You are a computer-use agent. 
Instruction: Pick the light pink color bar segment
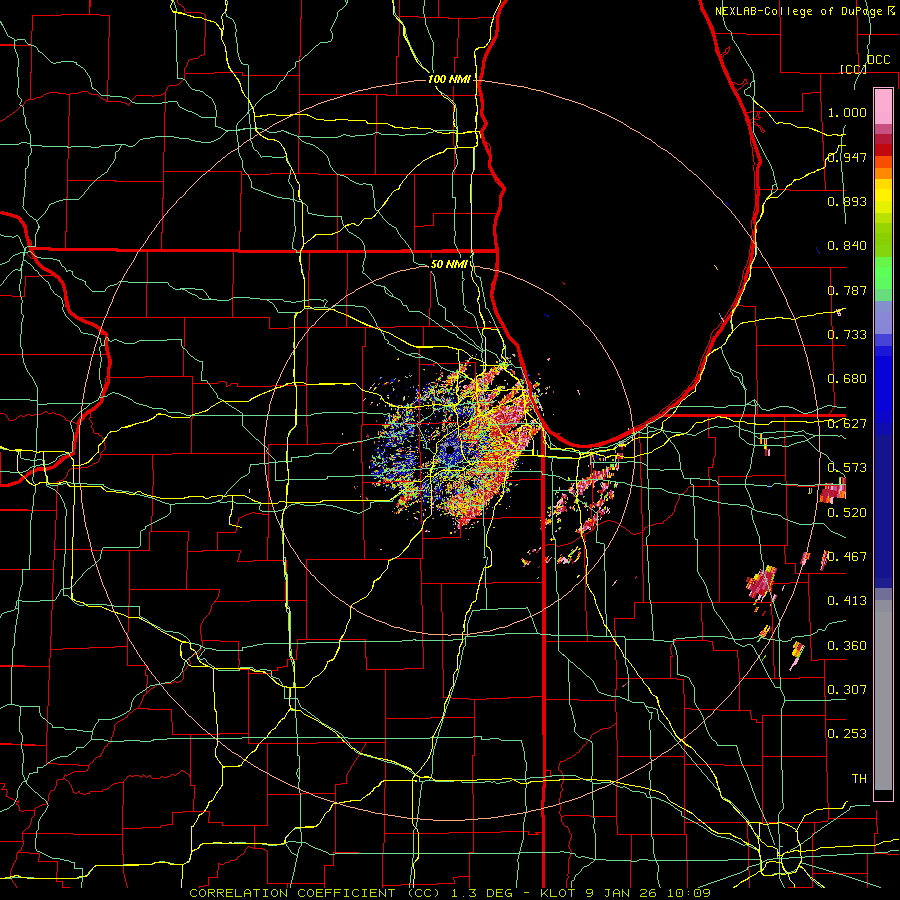pyautogui.click(x=883, y=106)
